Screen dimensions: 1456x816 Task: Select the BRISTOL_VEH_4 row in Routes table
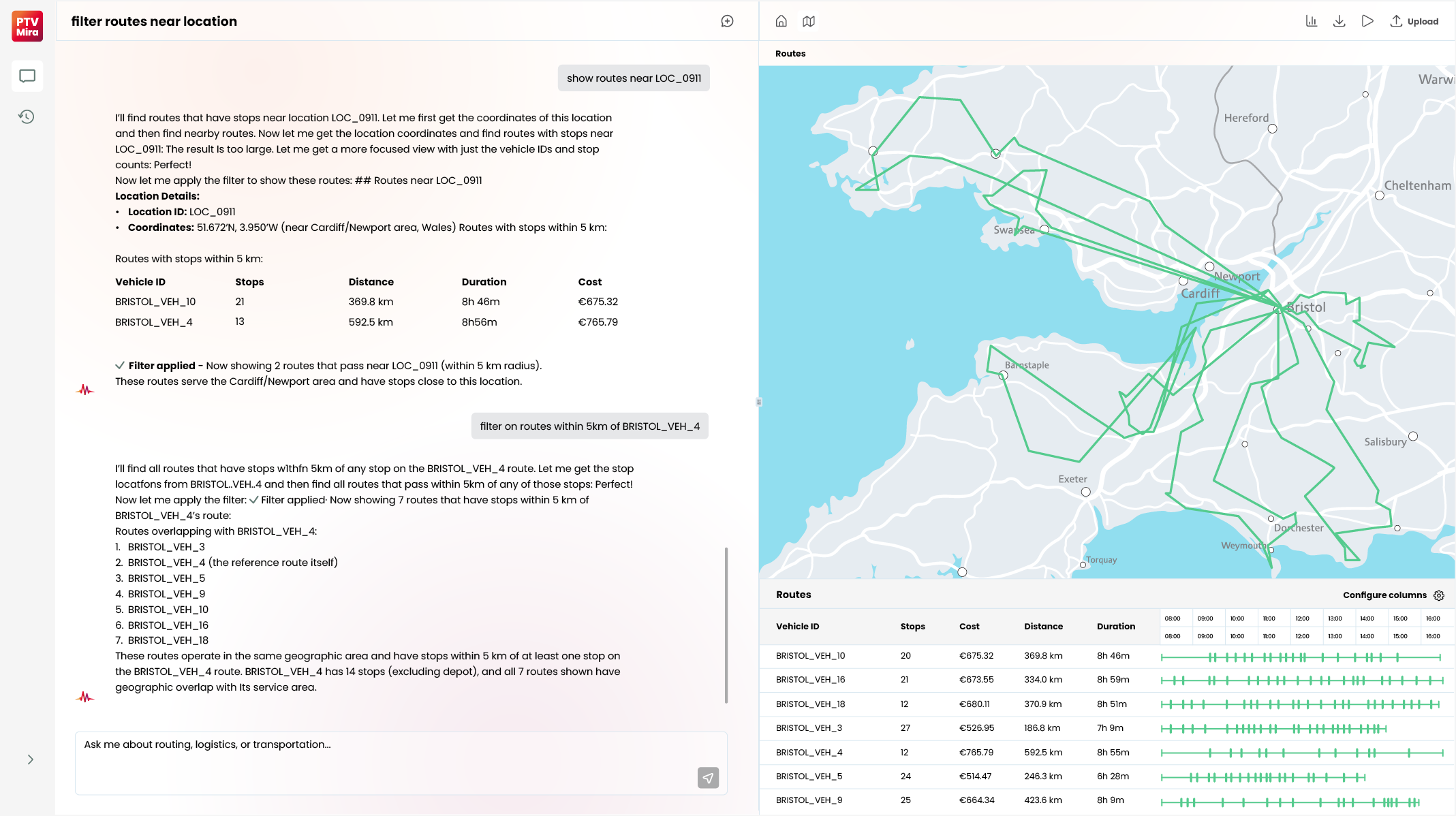point(809,753)
